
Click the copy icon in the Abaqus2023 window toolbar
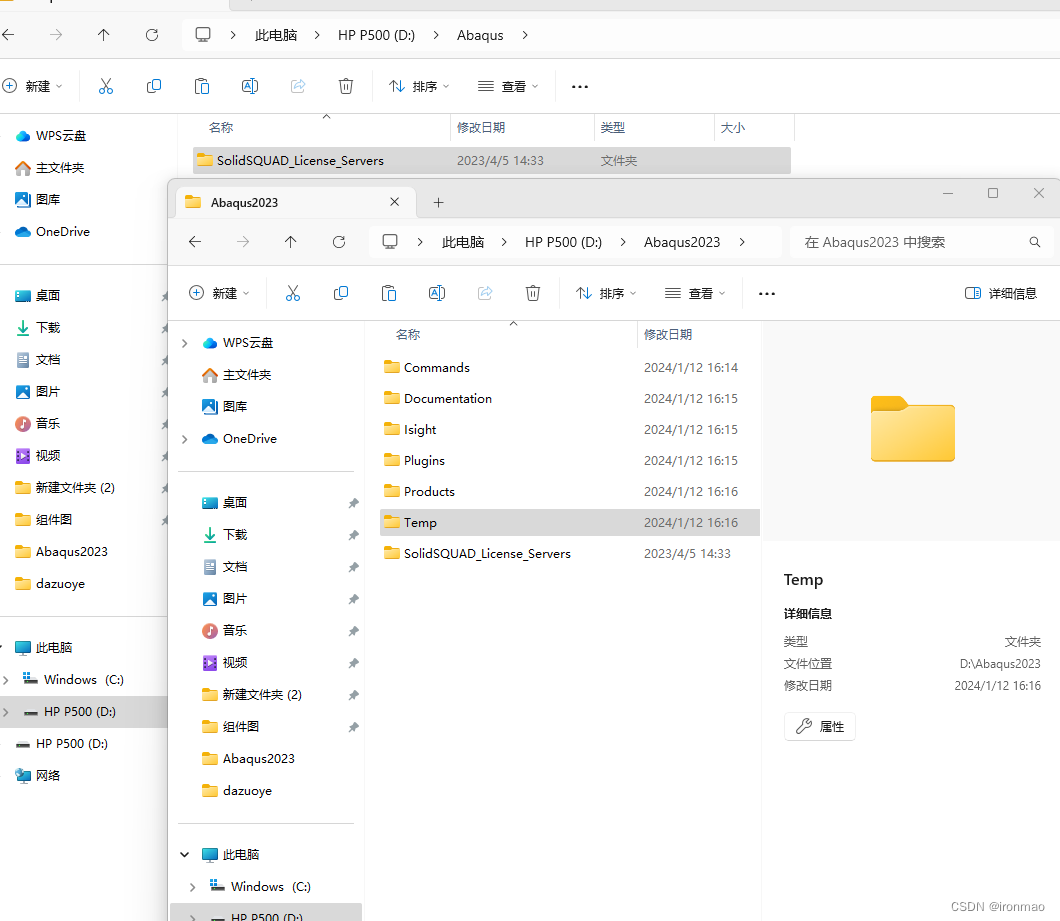341,293
